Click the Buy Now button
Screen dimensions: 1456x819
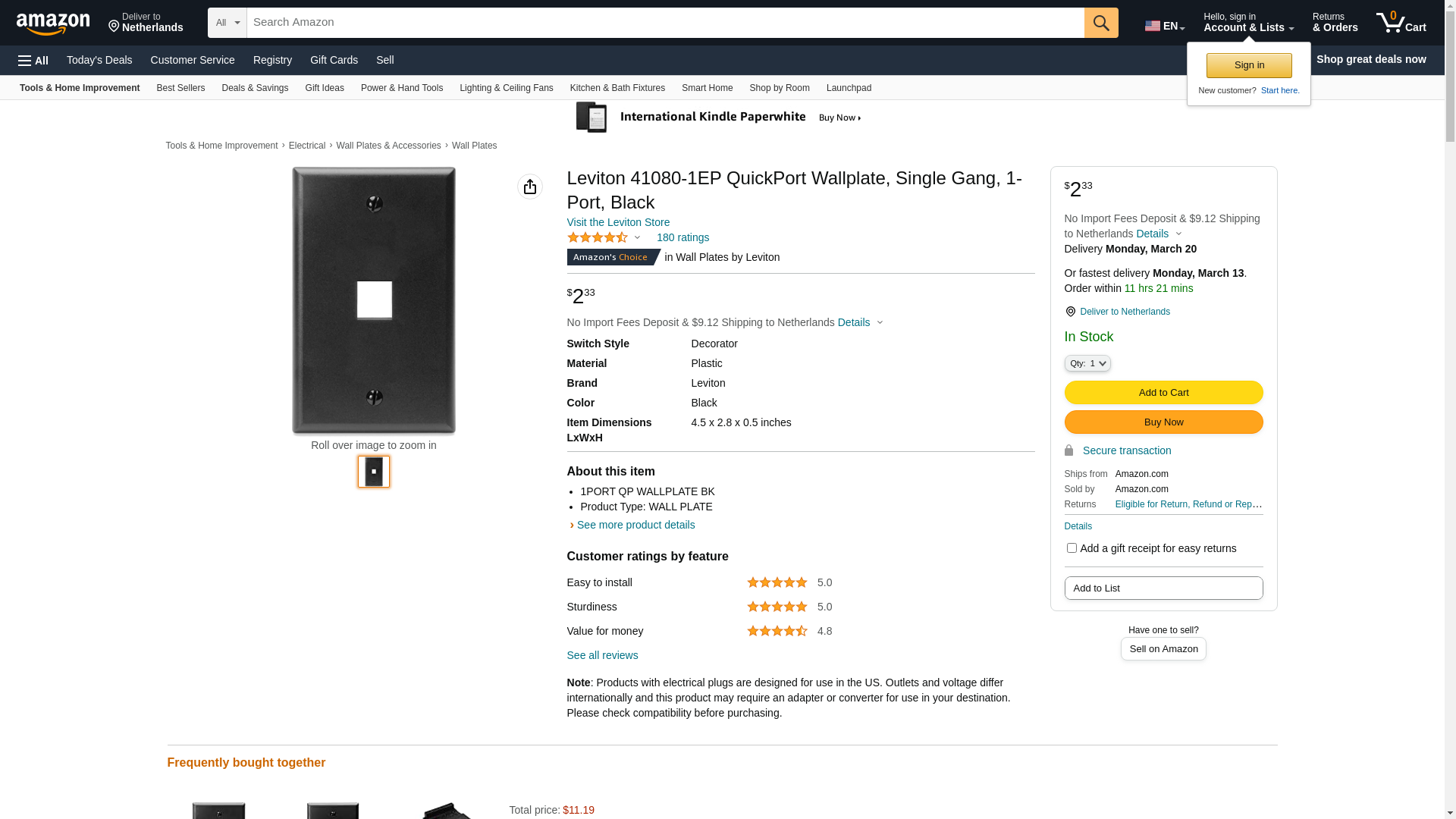[1163, 422]
